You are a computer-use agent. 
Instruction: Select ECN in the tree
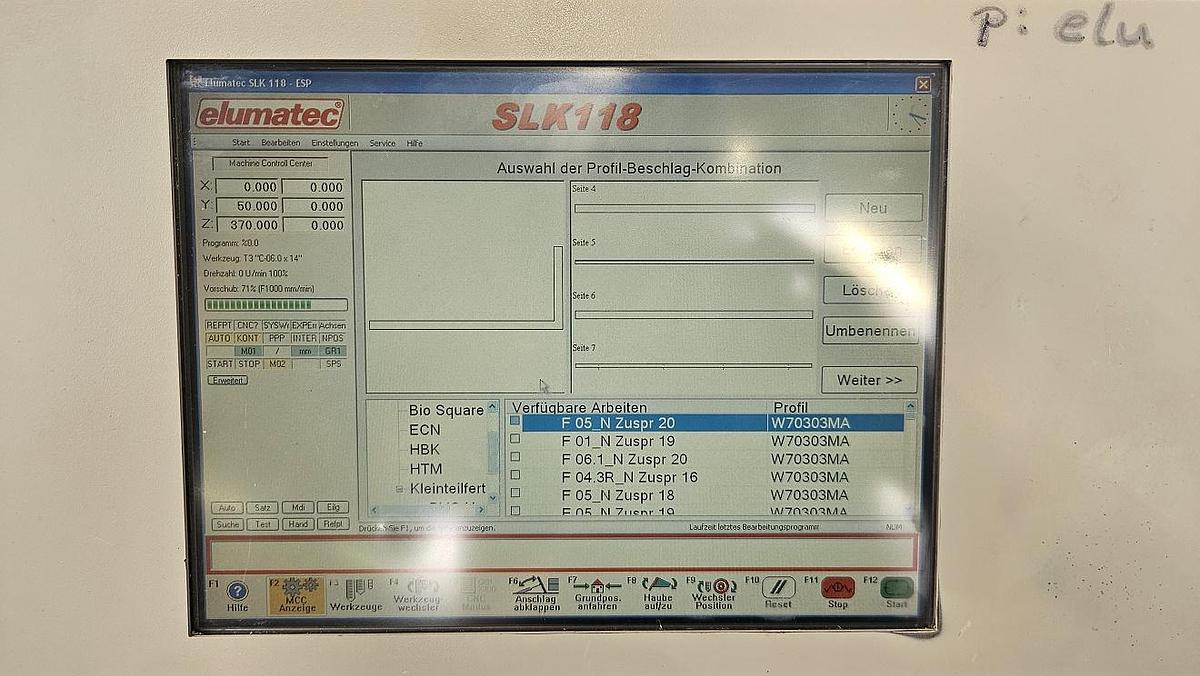point(424,430)
